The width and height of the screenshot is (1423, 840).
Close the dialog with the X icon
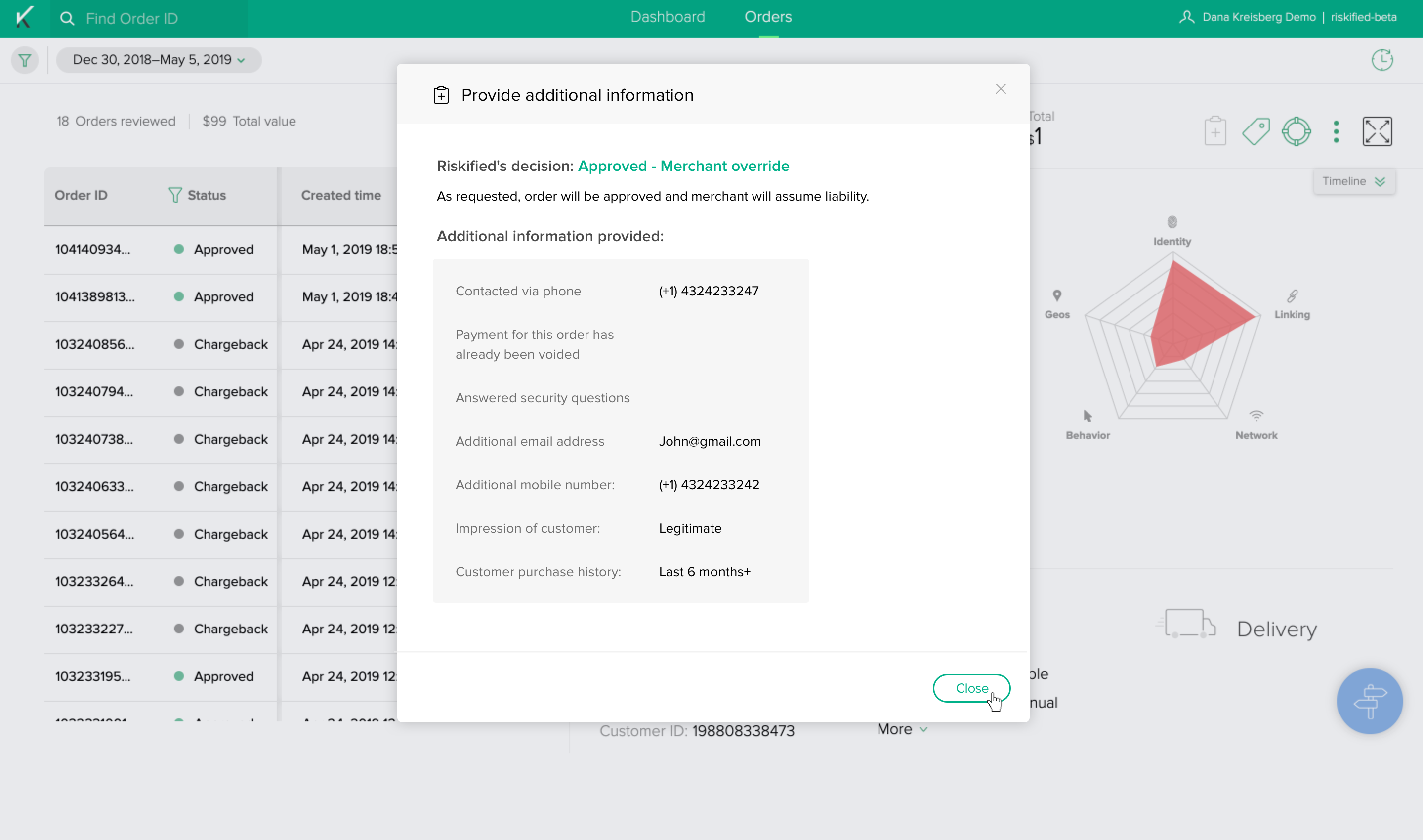tap(1001, 89)
